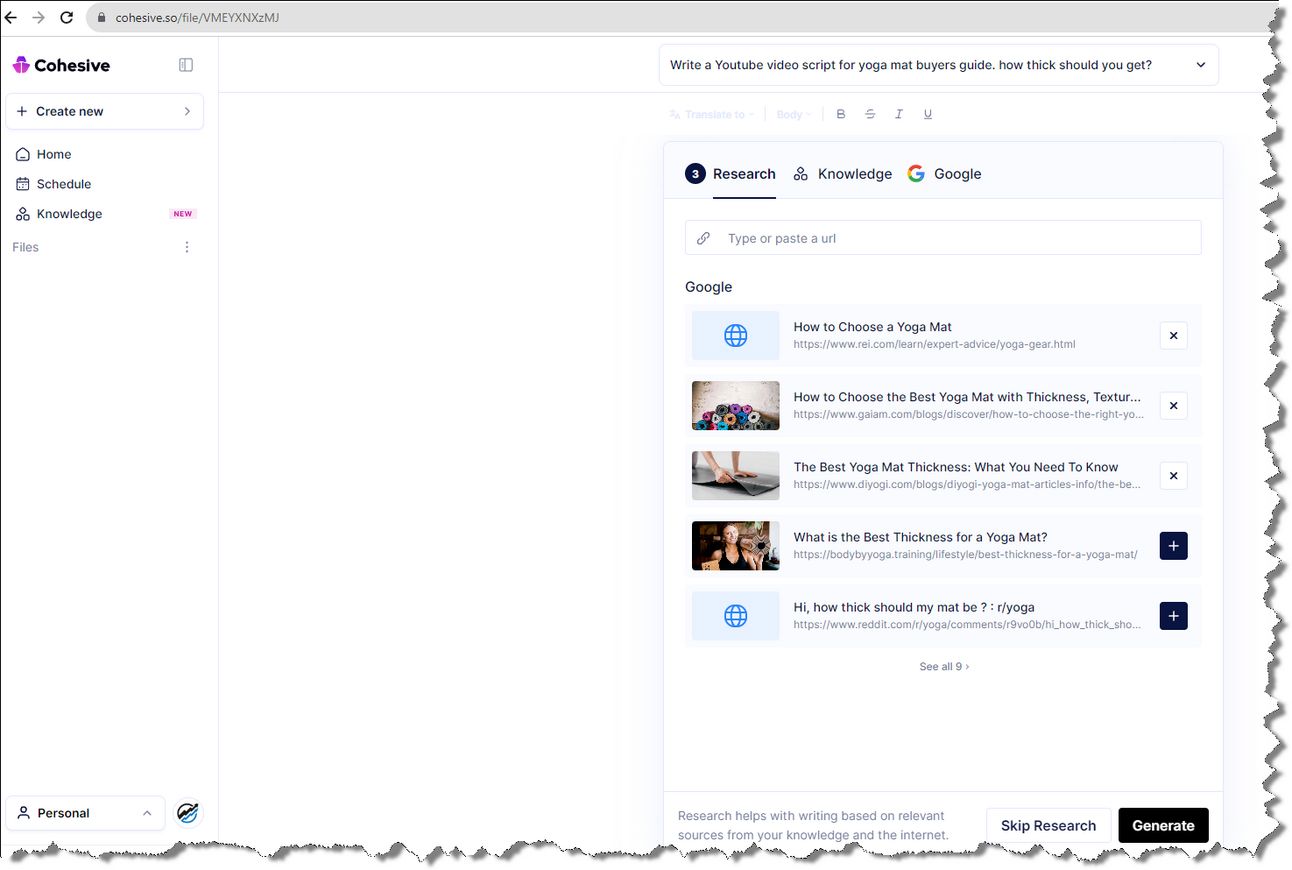Open the Body text style dropdown

coord(794,114)
